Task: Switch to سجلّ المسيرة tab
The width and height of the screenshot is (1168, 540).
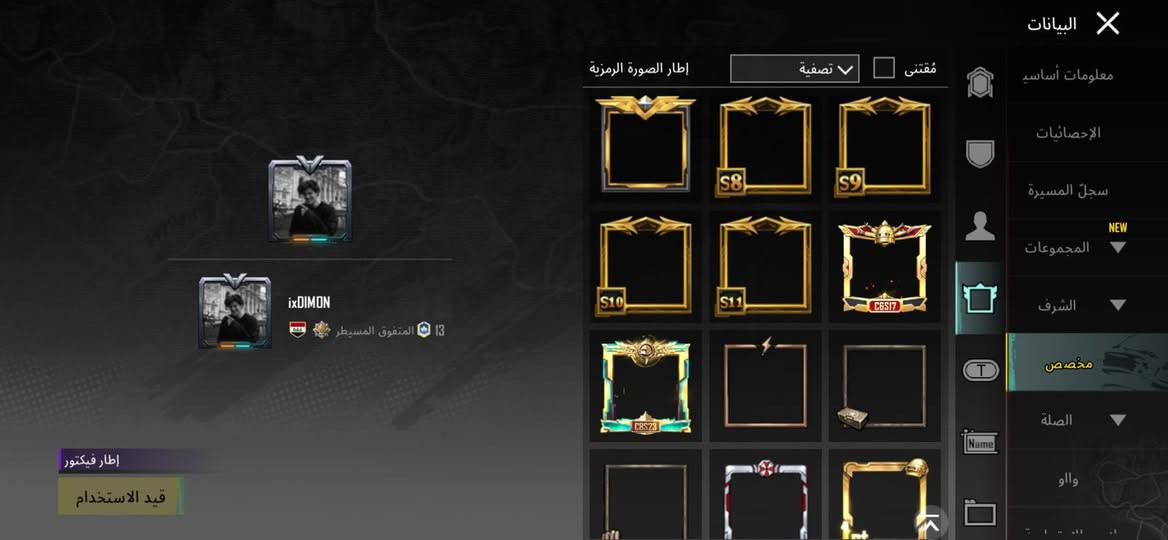Action: [x=1067, y=190]
